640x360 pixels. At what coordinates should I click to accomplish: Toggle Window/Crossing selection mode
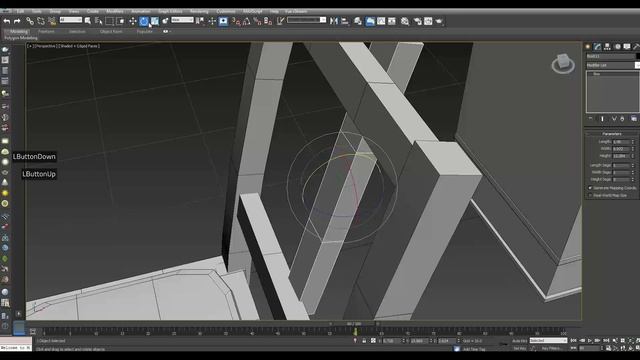coord(120,21)
